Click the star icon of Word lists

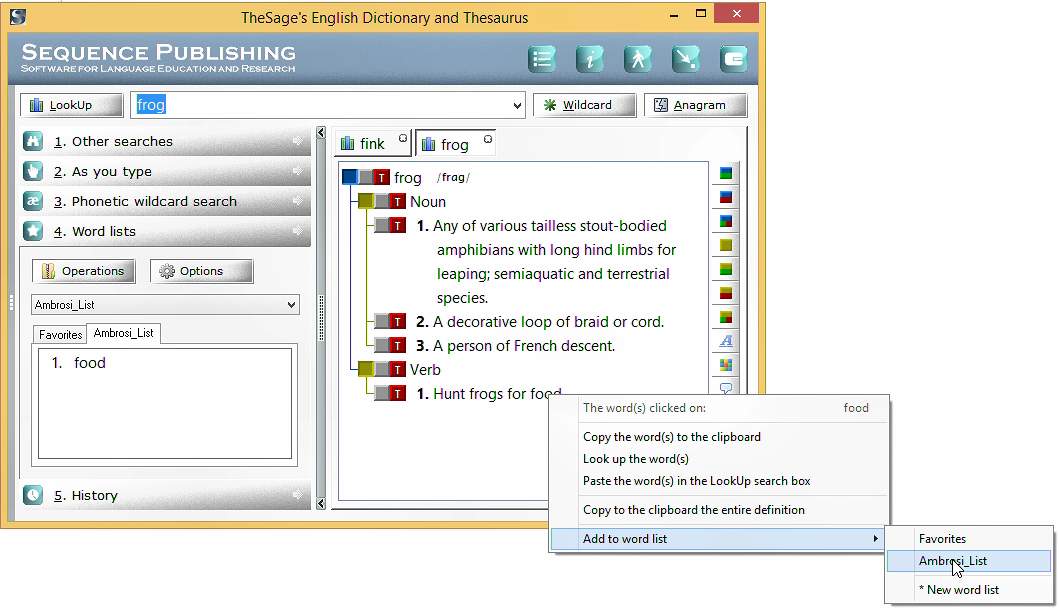coord(33,231)
